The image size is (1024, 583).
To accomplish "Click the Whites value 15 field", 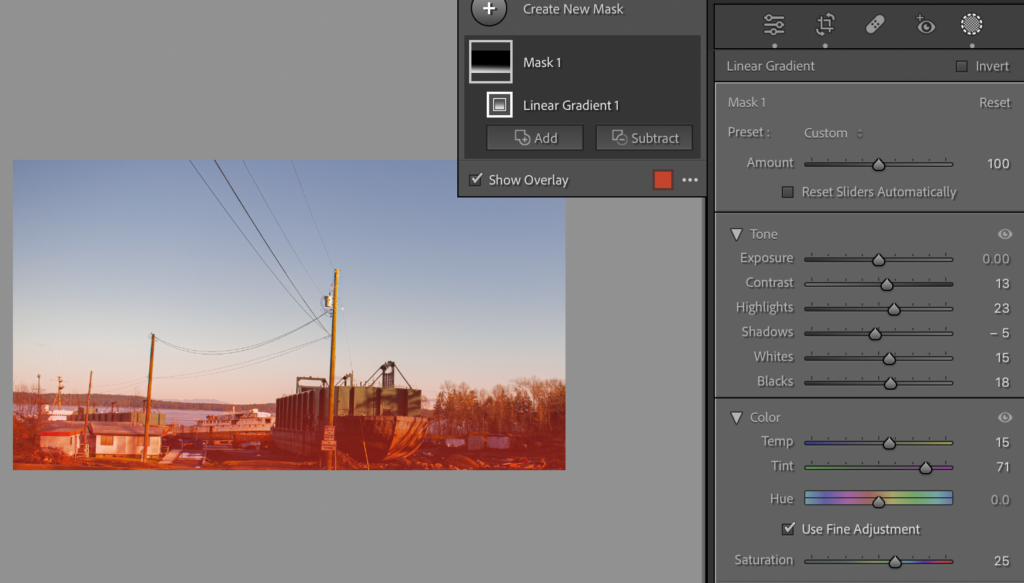I will click(x=1002, y=358).
